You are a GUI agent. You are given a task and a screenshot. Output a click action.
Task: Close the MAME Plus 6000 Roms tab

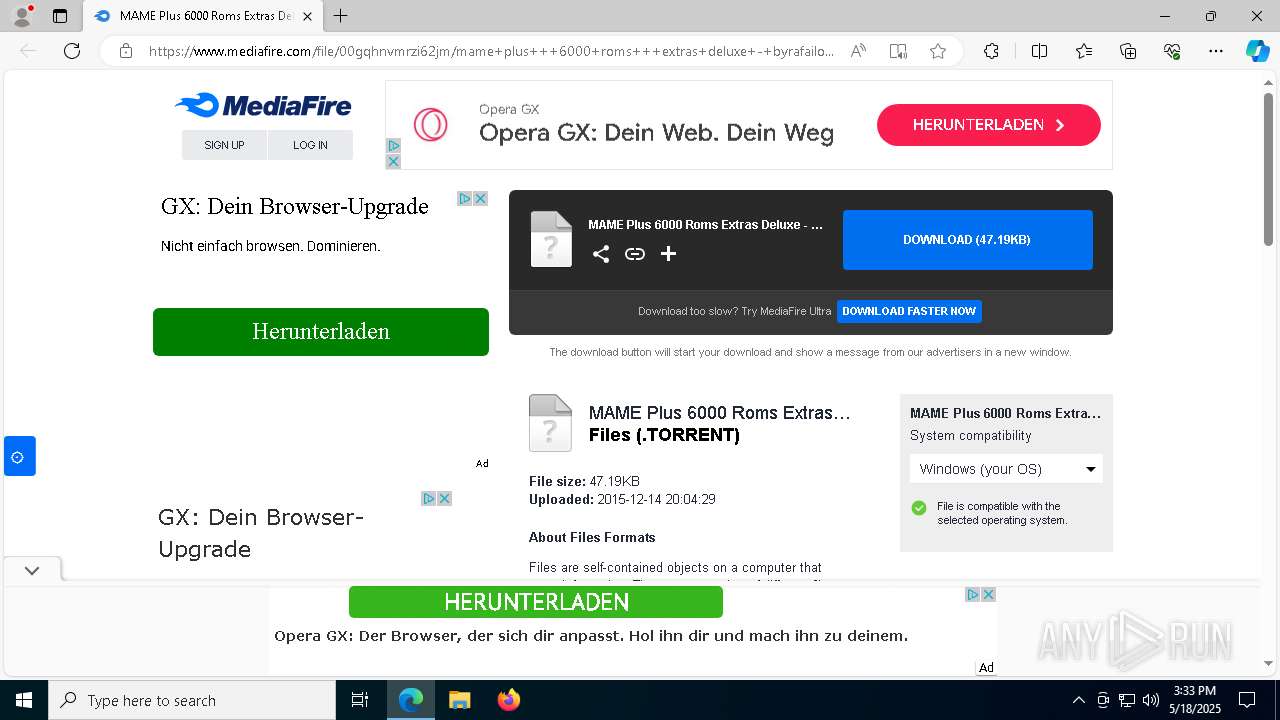tap(307, 16)
